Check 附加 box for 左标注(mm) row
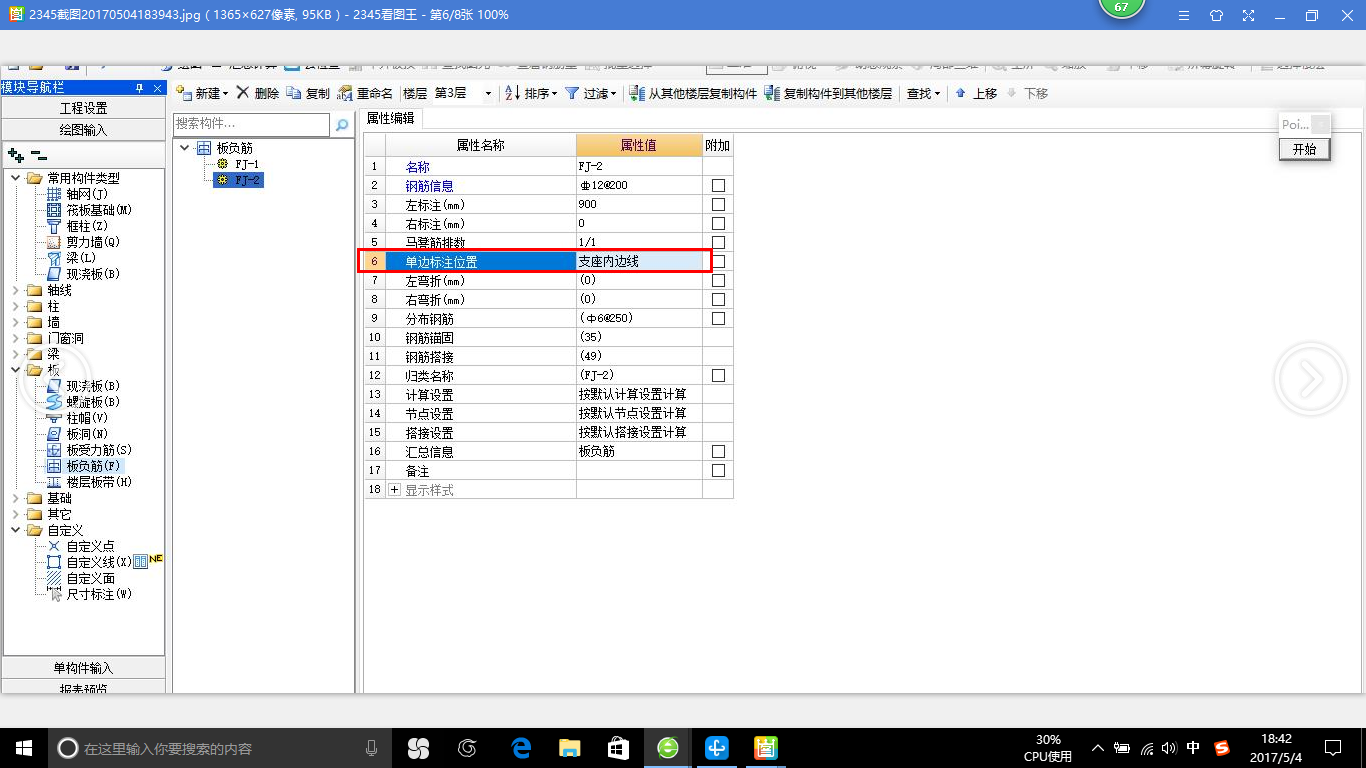This screenshot has height=768, width=1366. 718,205
